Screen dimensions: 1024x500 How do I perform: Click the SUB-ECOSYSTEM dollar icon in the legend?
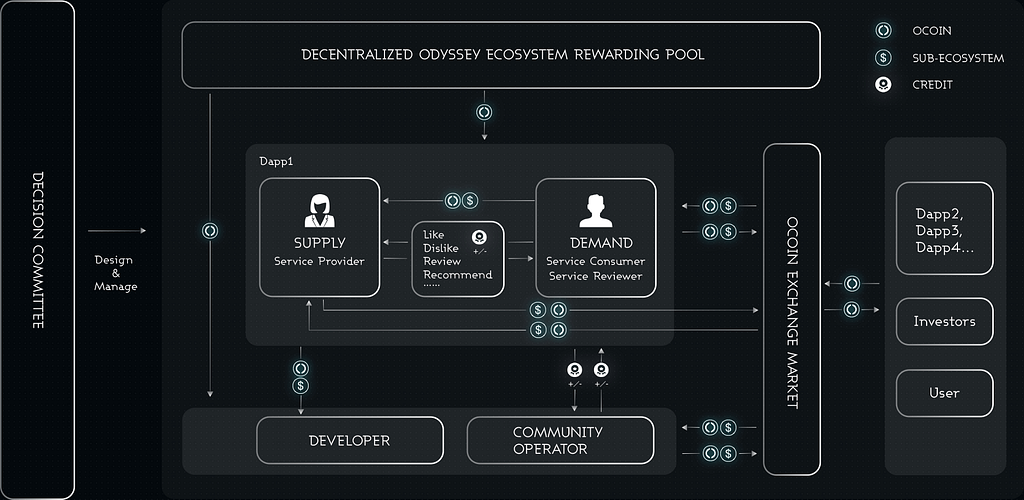click(883, 58)
